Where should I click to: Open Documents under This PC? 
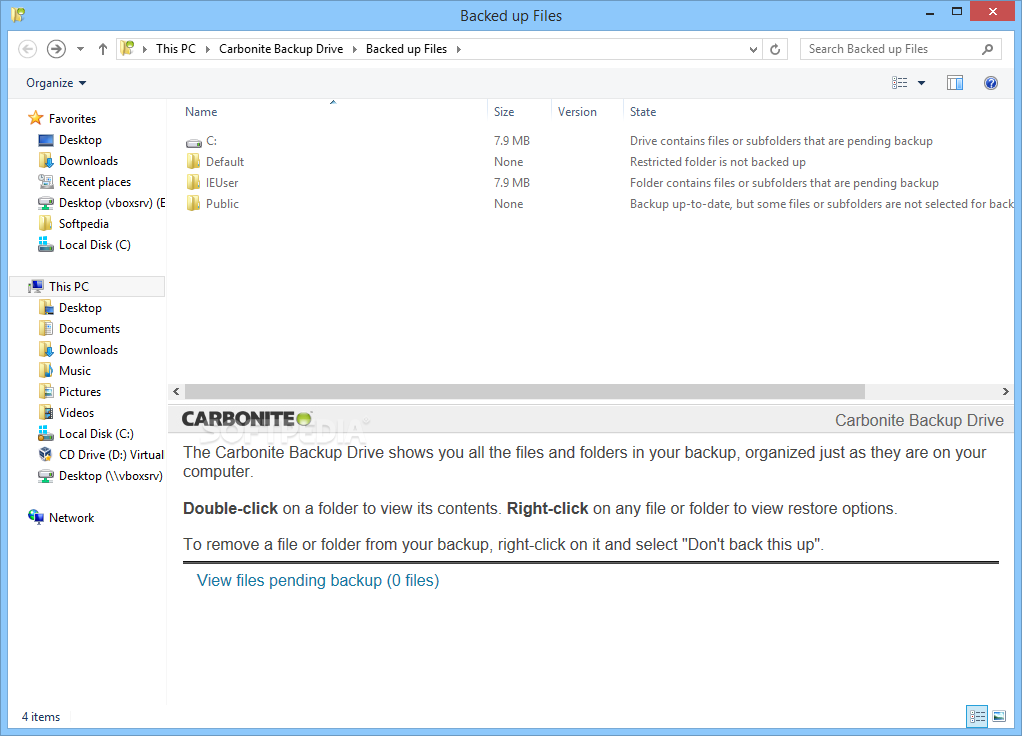[x=89, y=329]
